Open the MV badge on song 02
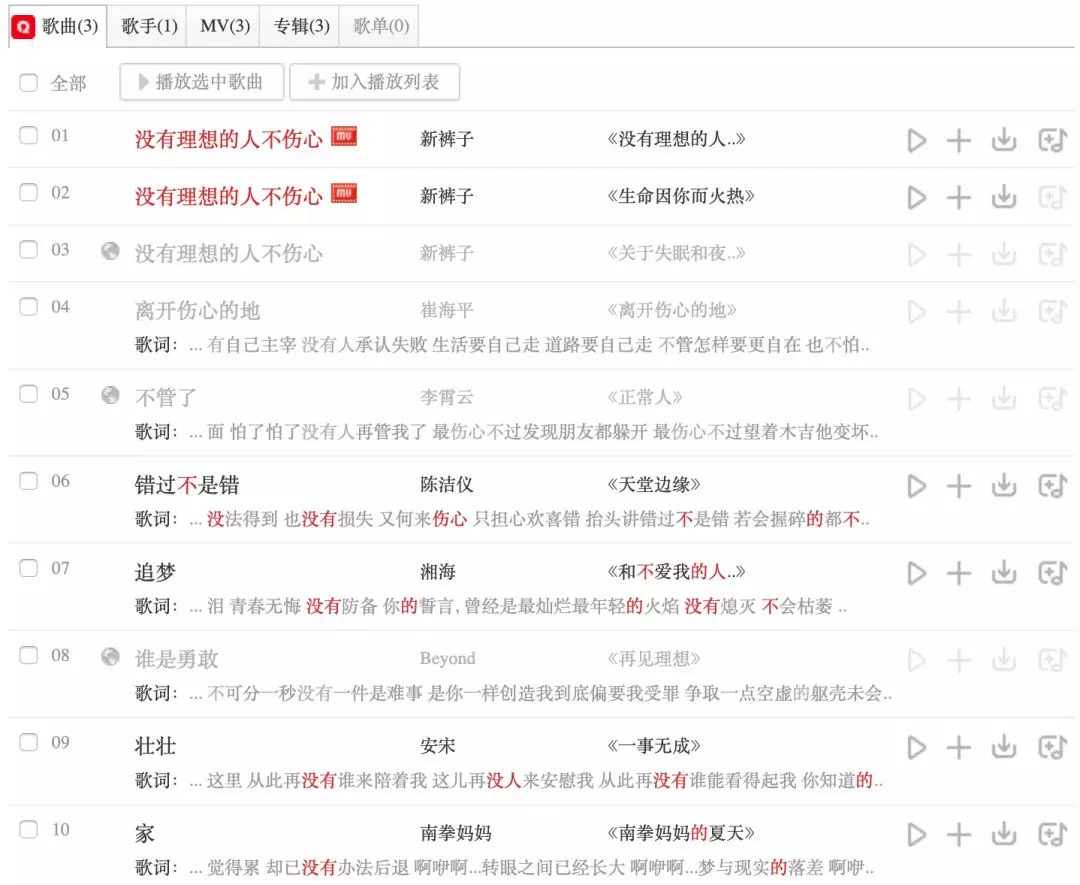The height and width of the screenshot is (885, 1080). pyautogui.click(x=344, y=194)
